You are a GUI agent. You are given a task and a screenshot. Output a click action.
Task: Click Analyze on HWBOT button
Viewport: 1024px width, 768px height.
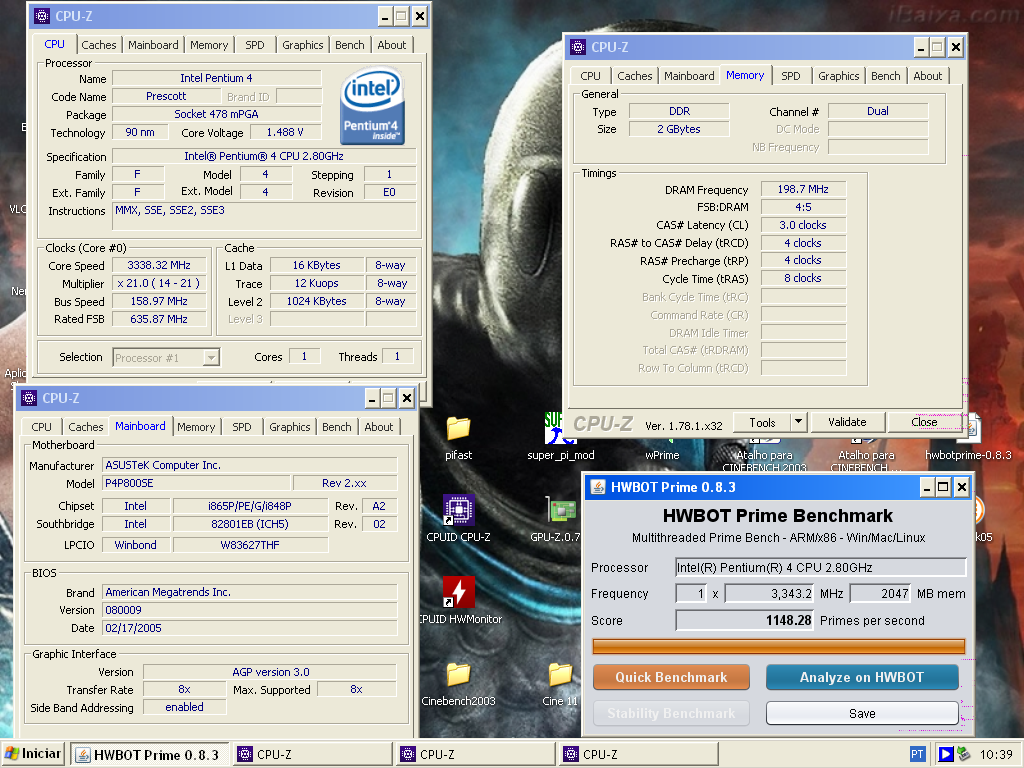861,677
